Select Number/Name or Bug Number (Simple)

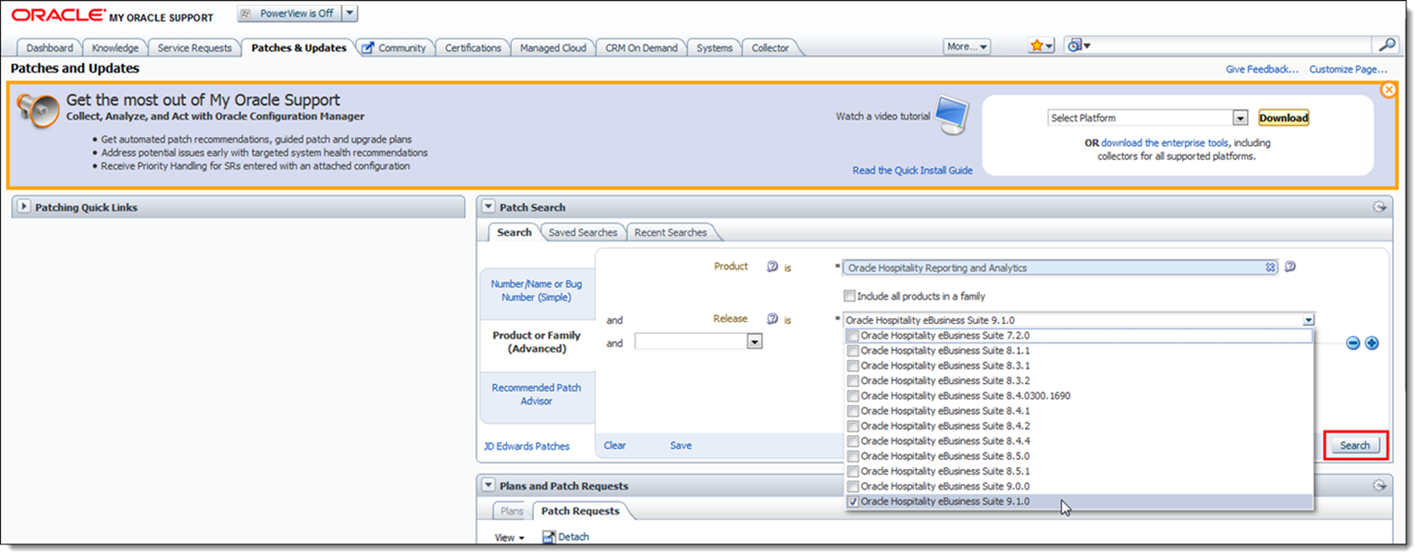(x=536, y=290)
